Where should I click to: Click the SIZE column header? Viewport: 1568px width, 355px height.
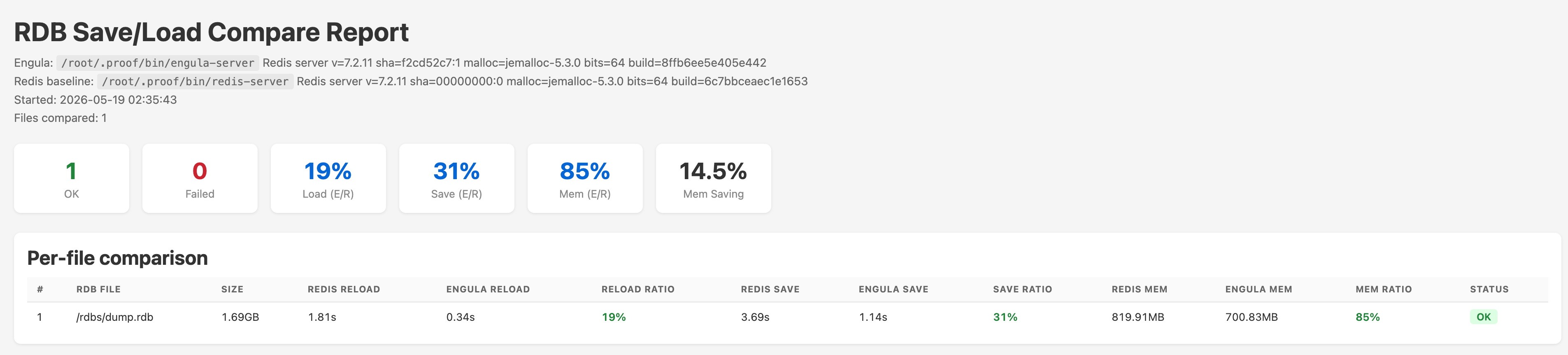click(233, 289)
